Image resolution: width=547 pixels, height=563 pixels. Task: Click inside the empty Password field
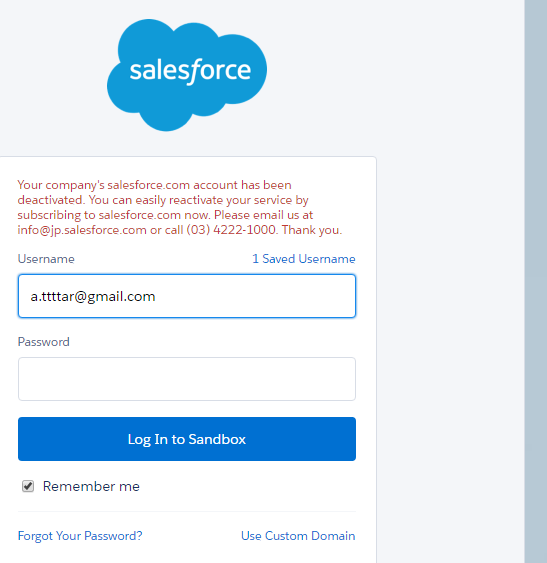coord(187,379)
